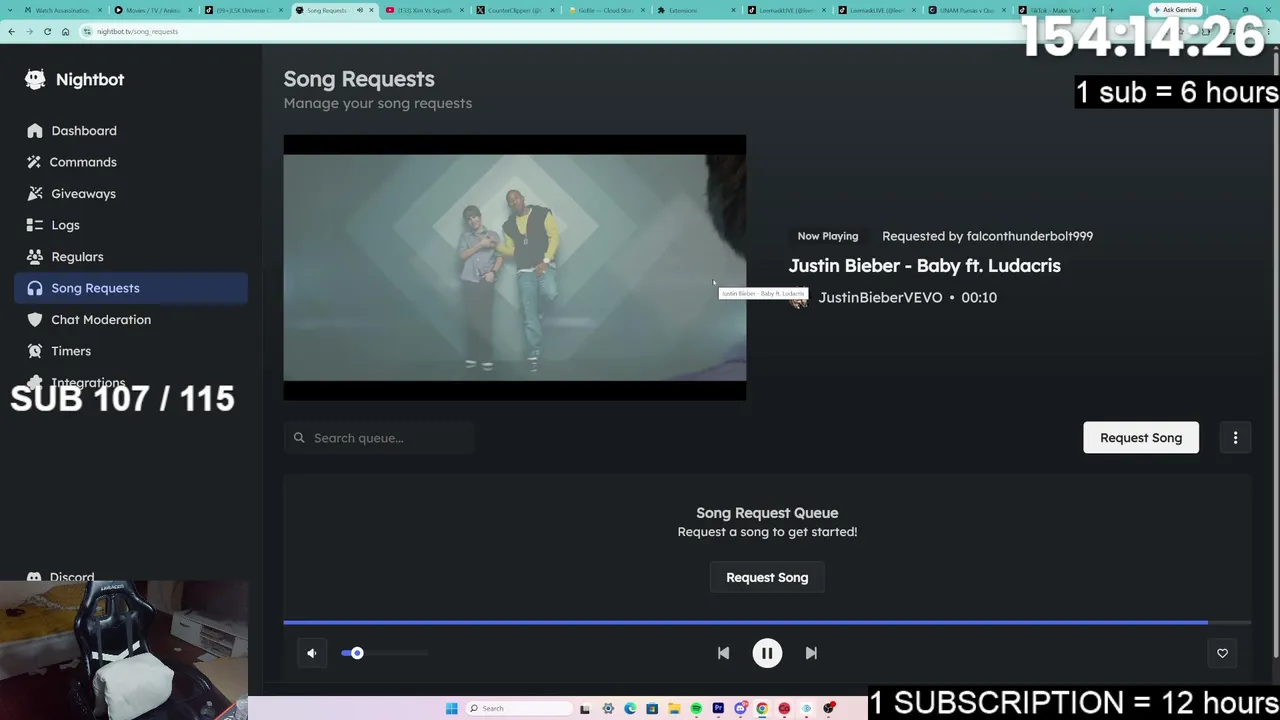The image size is (1280, 720).
Task: Click Request Song in the empty queue
Action: pos(767,577)
